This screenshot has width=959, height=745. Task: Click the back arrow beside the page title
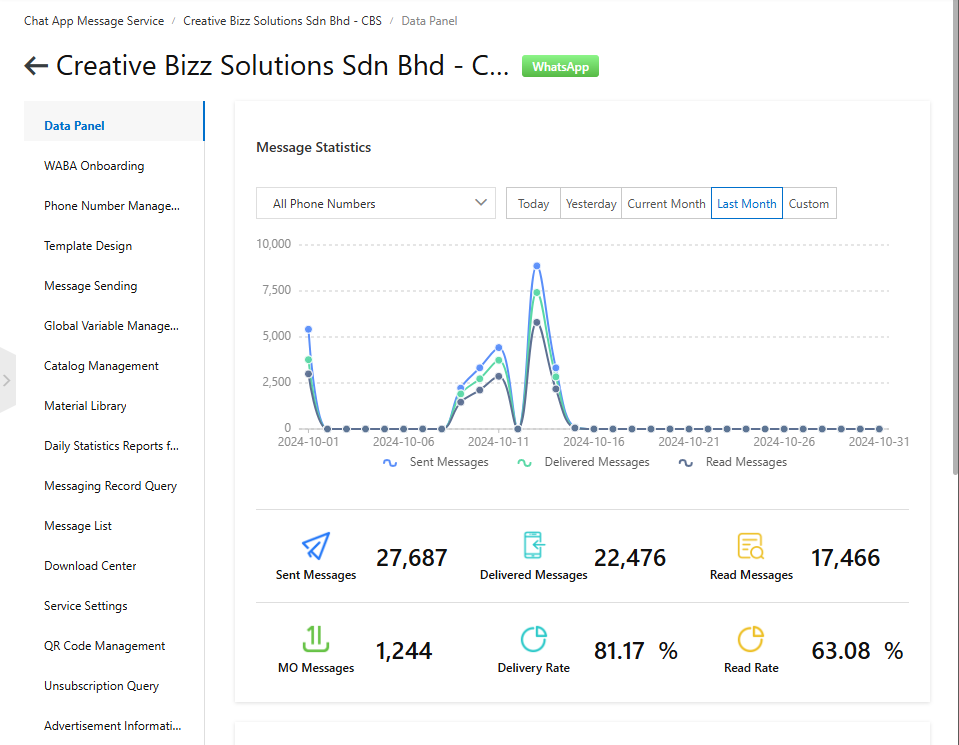(36, 66)
